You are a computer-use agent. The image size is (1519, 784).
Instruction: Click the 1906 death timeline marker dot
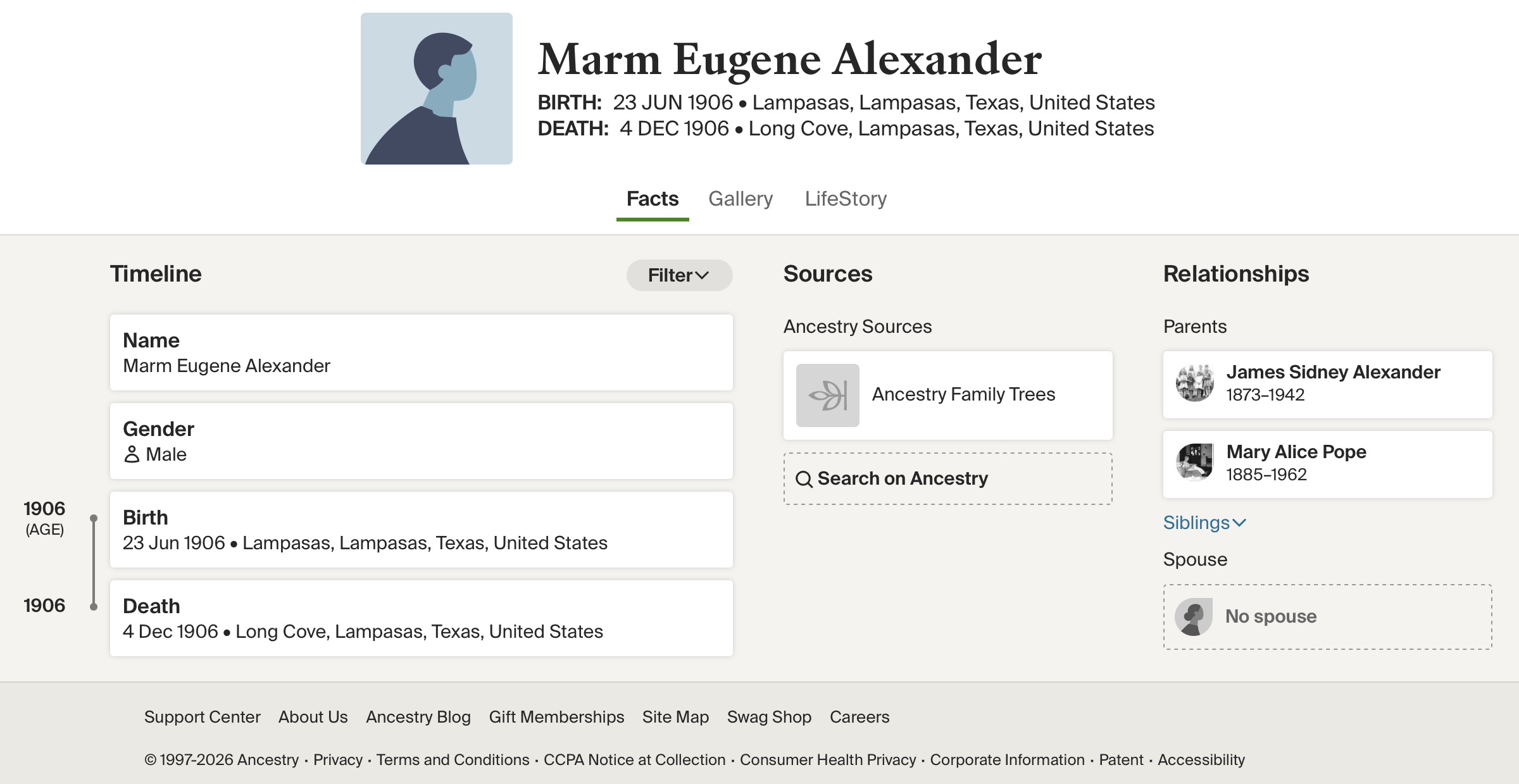pyautogui.click(x=94, y=607)
